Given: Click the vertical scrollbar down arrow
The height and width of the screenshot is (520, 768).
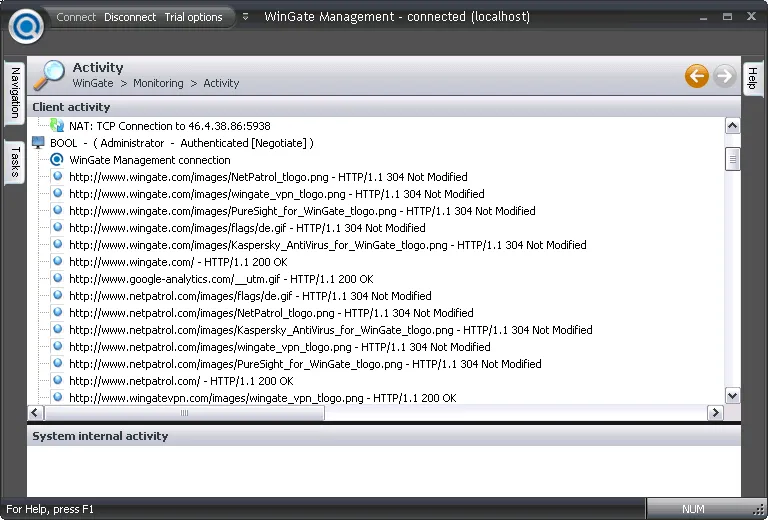Looking at the screenshot, I should (x=732, y=396).
